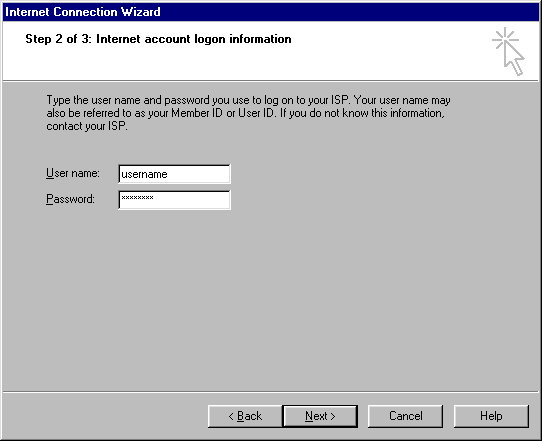
Task: Focus the User name text box
Action: 174,174
